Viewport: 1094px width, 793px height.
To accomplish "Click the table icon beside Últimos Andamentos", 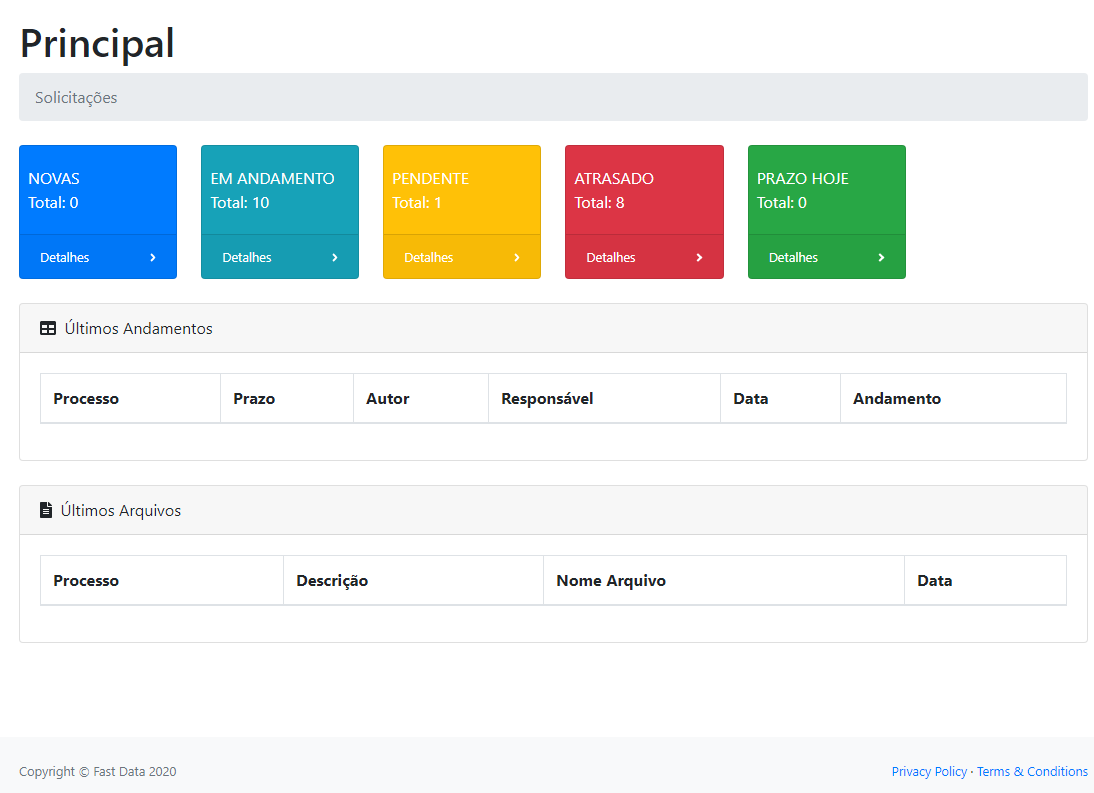I will coord(48,328).
